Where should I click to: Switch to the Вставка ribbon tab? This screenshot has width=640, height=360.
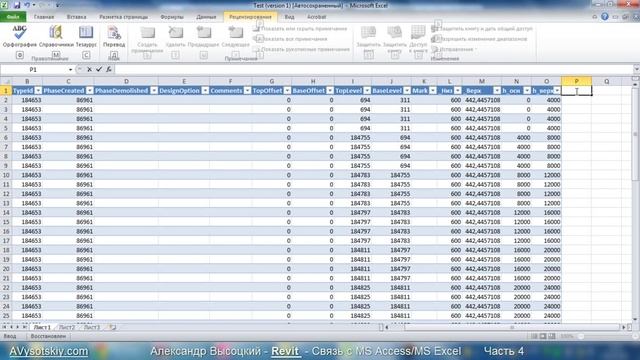(x=76, y=17)
